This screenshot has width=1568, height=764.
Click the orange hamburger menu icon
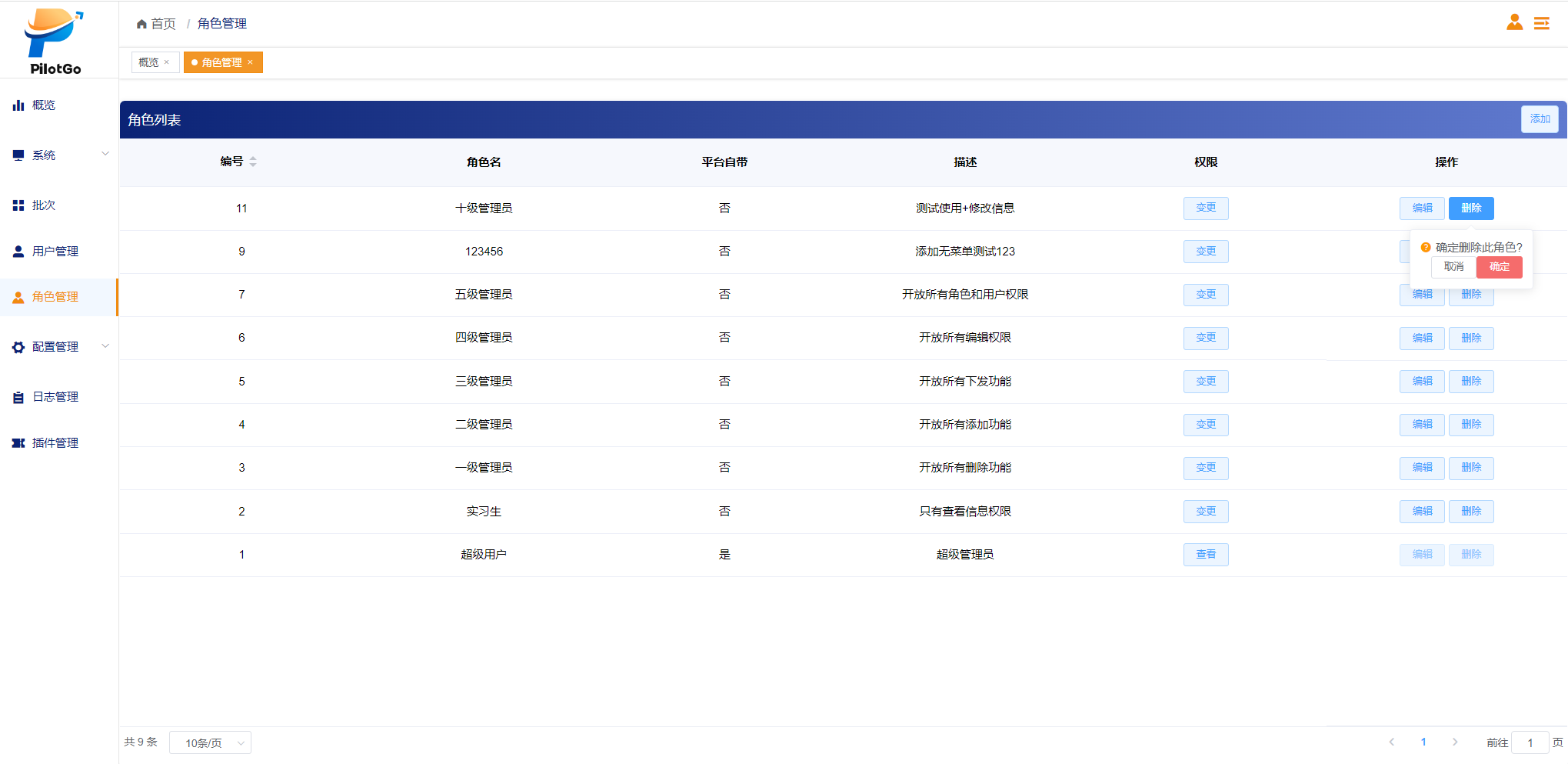(1541, 23)
